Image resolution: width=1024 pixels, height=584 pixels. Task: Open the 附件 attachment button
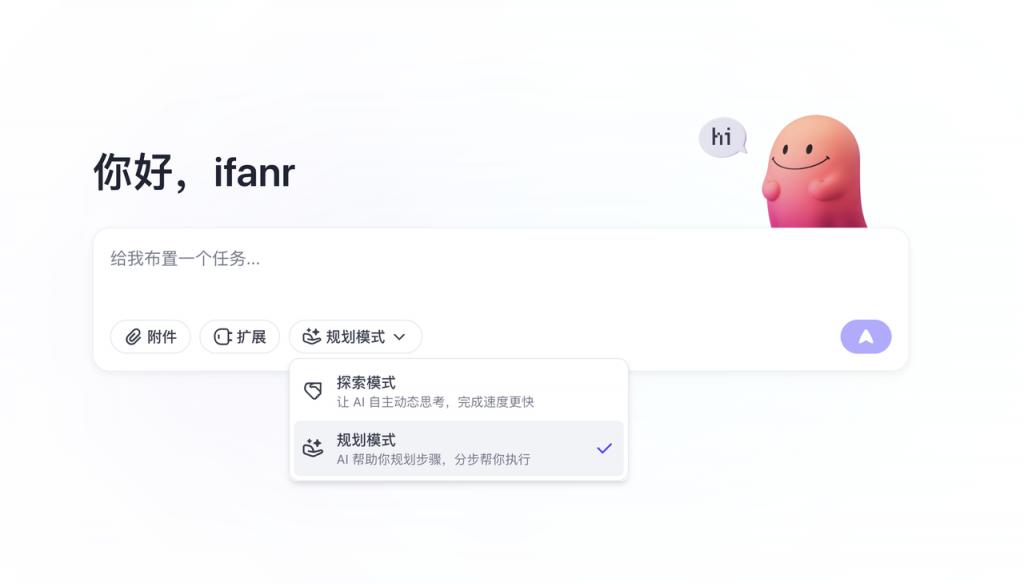pos(150,337)
